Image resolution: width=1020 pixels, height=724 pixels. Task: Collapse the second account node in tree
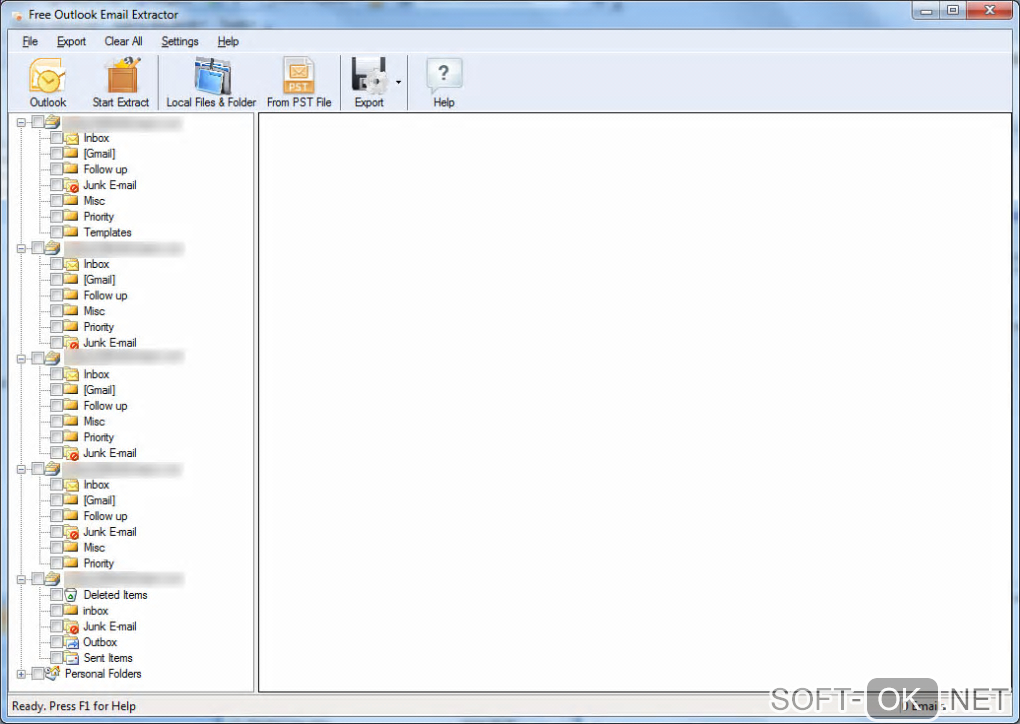(21, 248)
